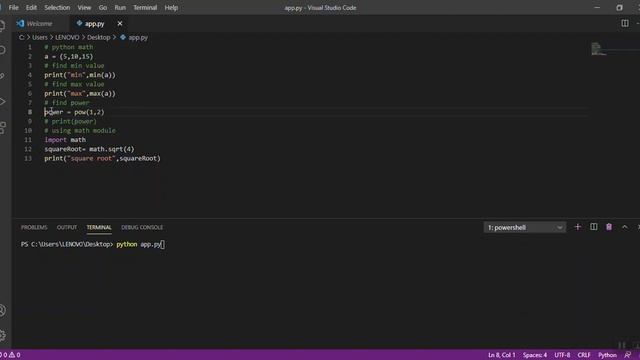Click CRLF end of line selector
Screen dimensions: 640x360
tap(584, 355)
